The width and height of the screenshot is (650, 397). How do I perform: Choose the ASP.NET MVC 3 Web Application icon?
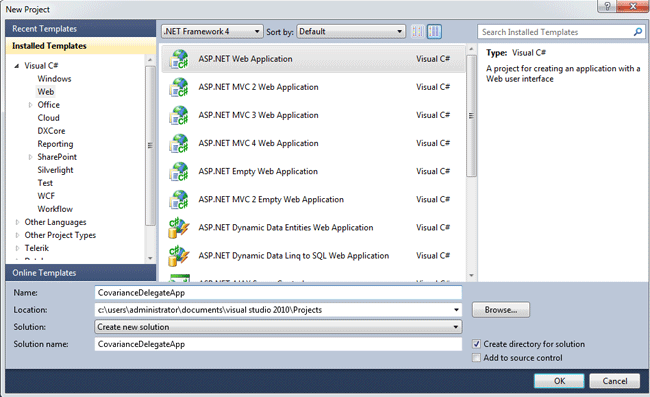click(x=179, y=115)
